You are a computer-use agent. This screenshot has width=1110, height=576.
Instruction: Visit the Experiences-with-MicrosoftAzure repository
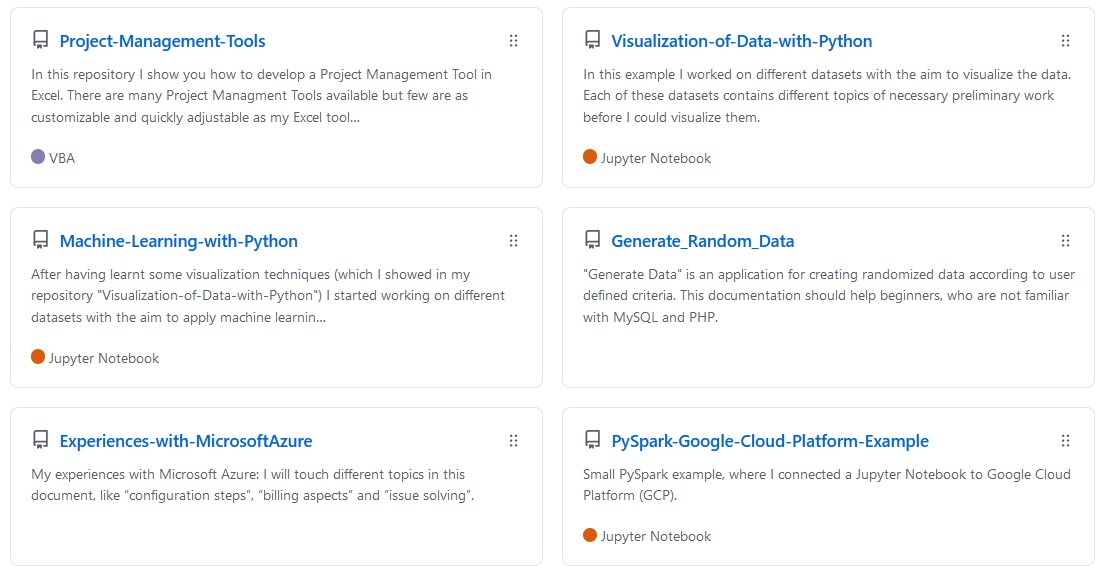[186, 441]
